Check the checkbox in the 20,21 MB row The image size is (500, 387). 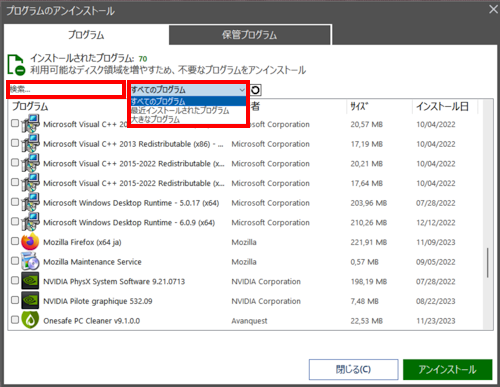point(15,162)
